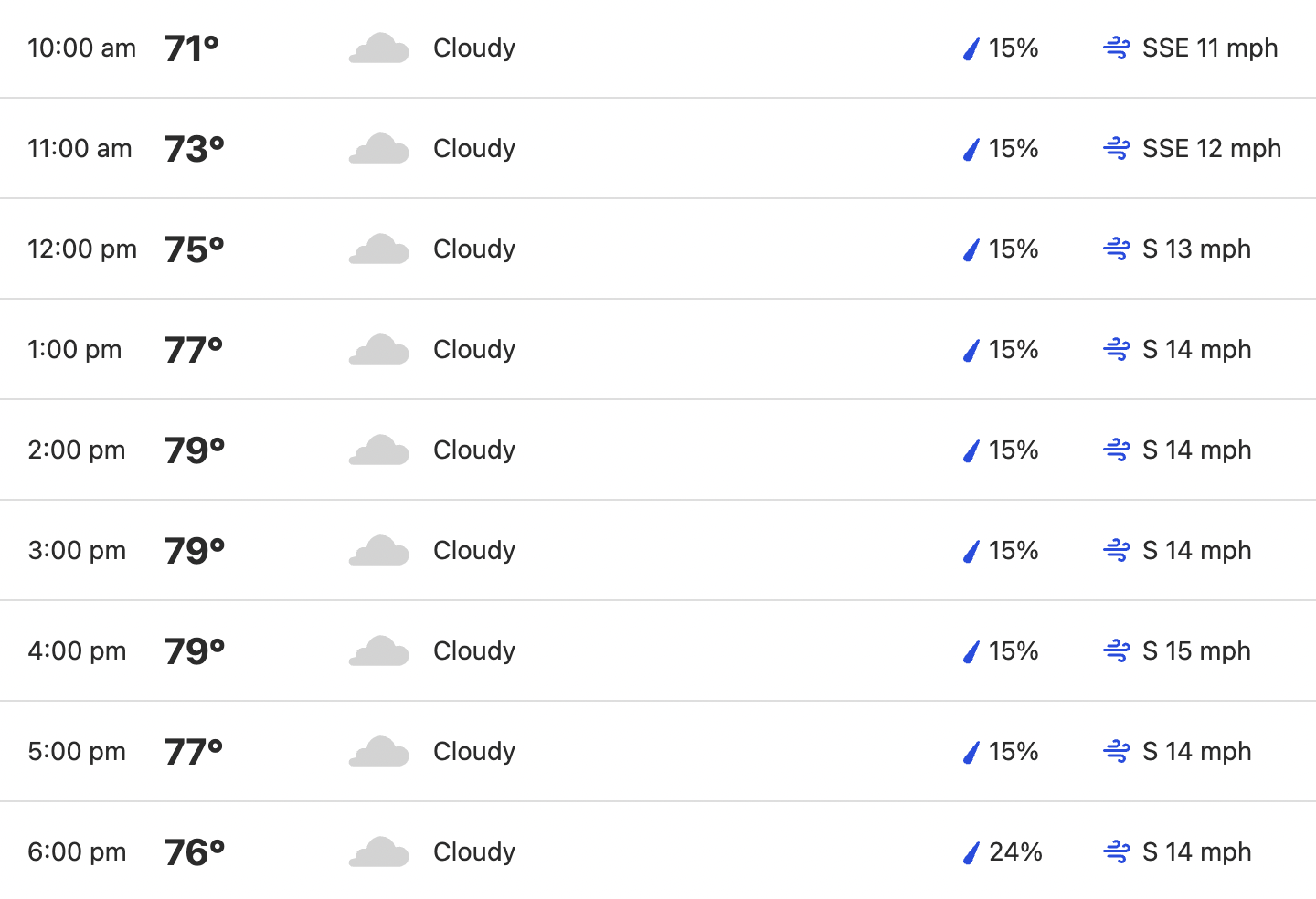The height and width of the screenshot is (899, 1316).
Task: Click the 79° temperature at 4:00 pm
Action: (195, 651)
